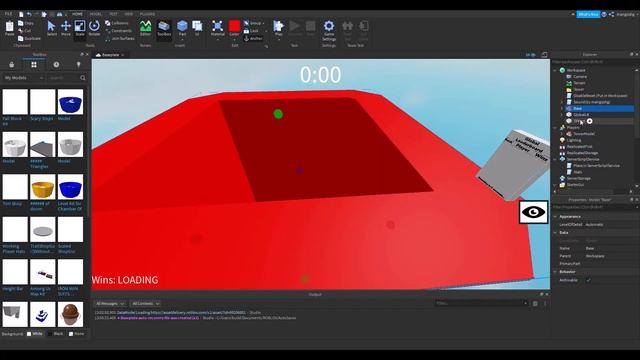Expand the GlobalLB node
Screen dimensions: 640x360
click(562, 115)
